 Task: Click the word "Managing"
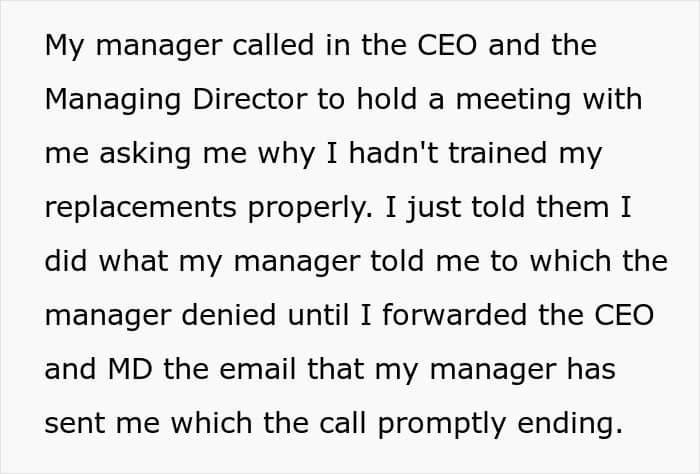point(113,101)
